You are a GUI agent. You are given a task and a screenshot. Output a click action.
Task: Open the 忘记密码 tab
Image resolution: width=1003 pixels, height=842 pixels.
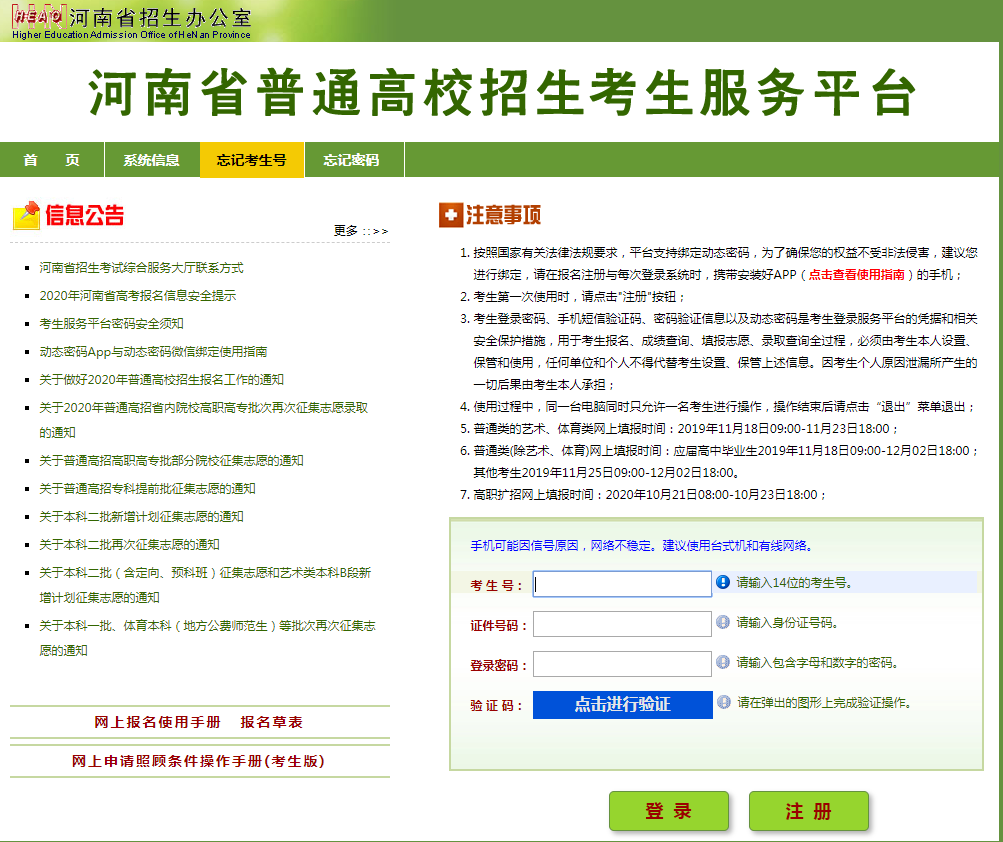tap(352, 159)
